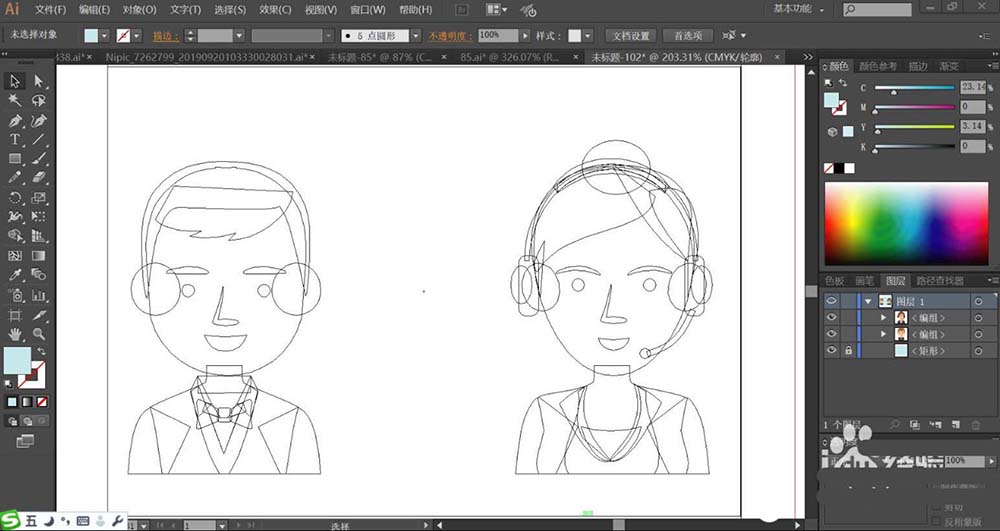Click the CMYK color spectrum picker
Viewport: 1000px width, 531px height.
(906, 224)
